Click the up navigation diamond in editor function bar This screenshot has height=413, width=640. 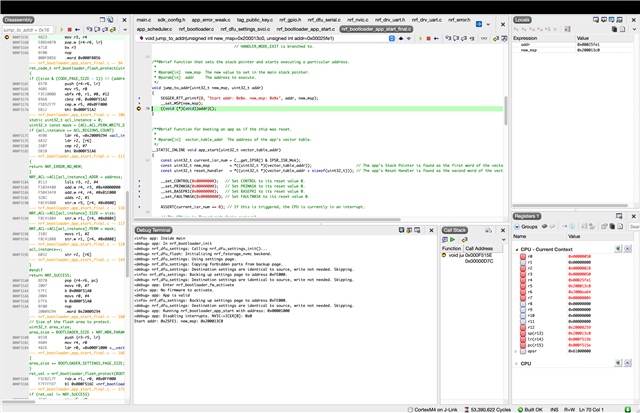pyautogui.click(x=401, y=38)
